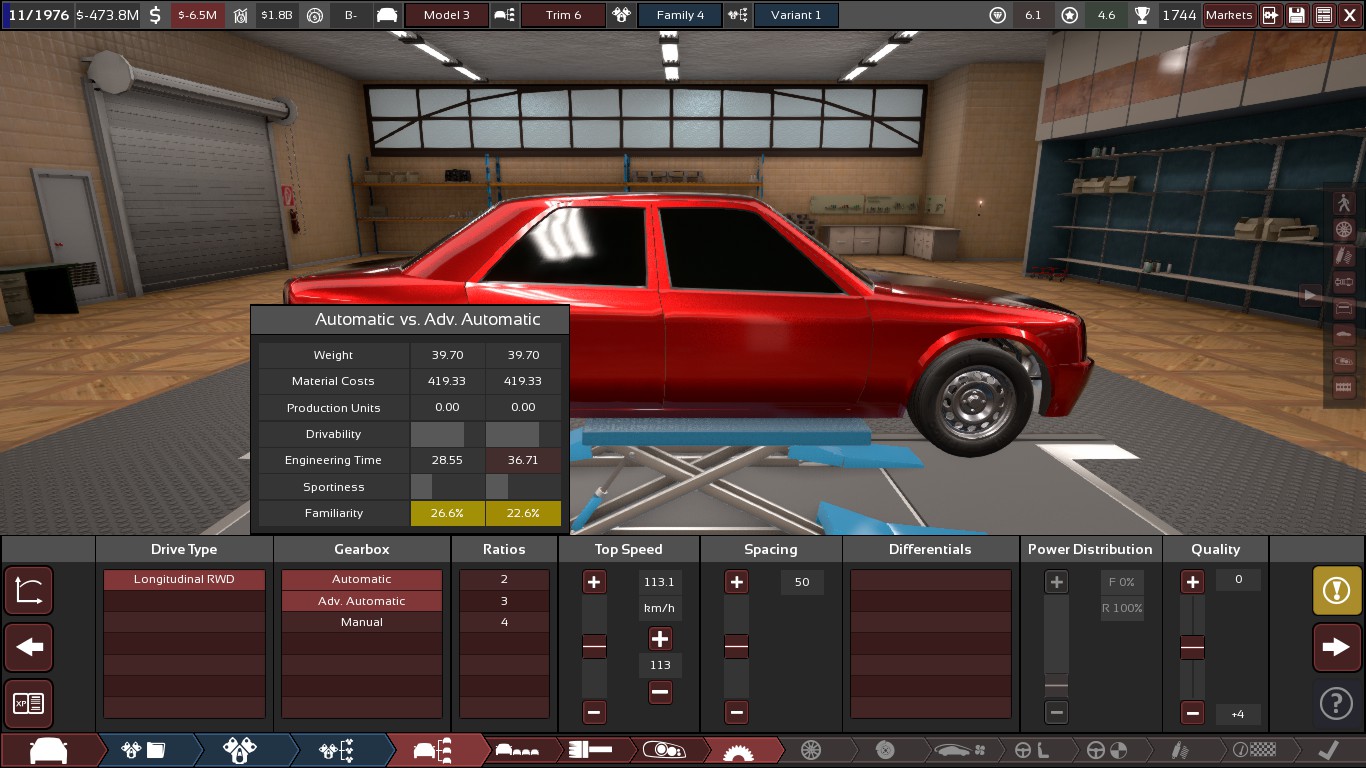Click the save floppy disk icon
The image size is (1366, 768).
click(1297, 15)
